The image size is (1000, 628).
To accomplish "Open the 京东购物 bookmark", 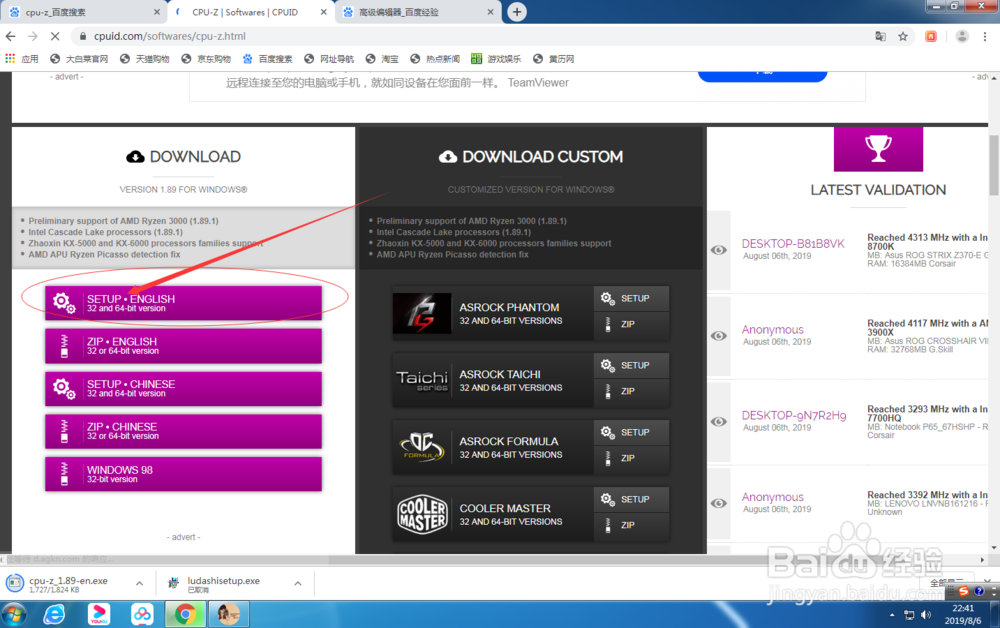I will click(206, 59).
